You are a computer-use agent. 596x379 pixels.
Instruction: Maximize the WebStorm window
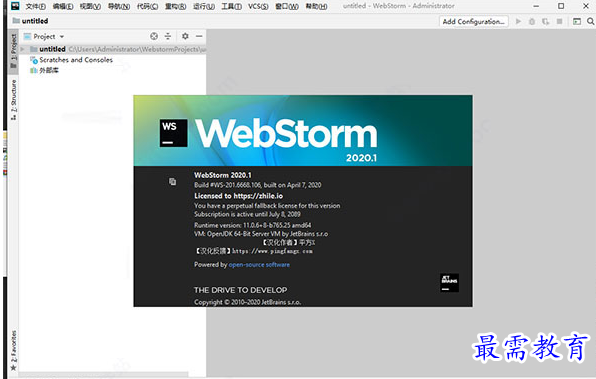(x=561, y=6)
